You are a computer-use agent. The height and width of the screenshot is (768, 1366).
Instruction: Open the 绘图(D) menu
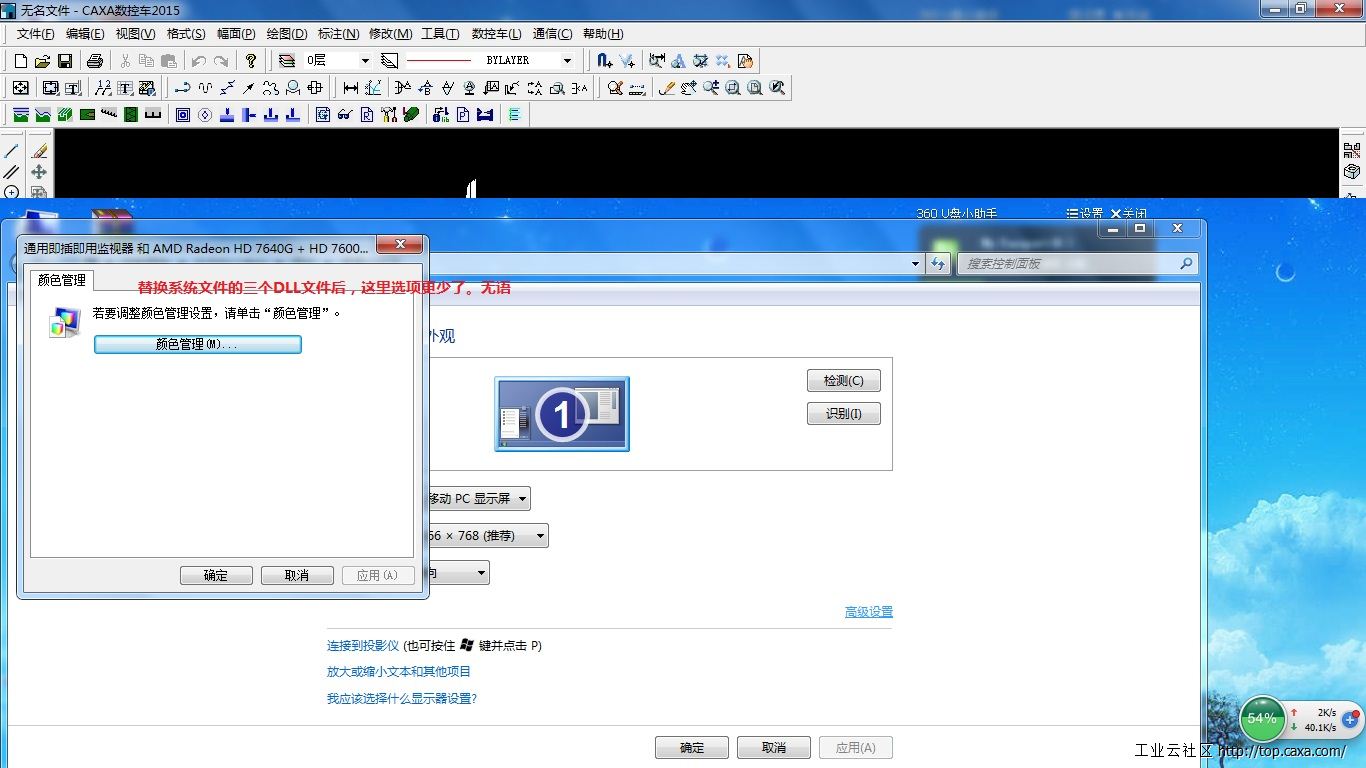(286, 34)
